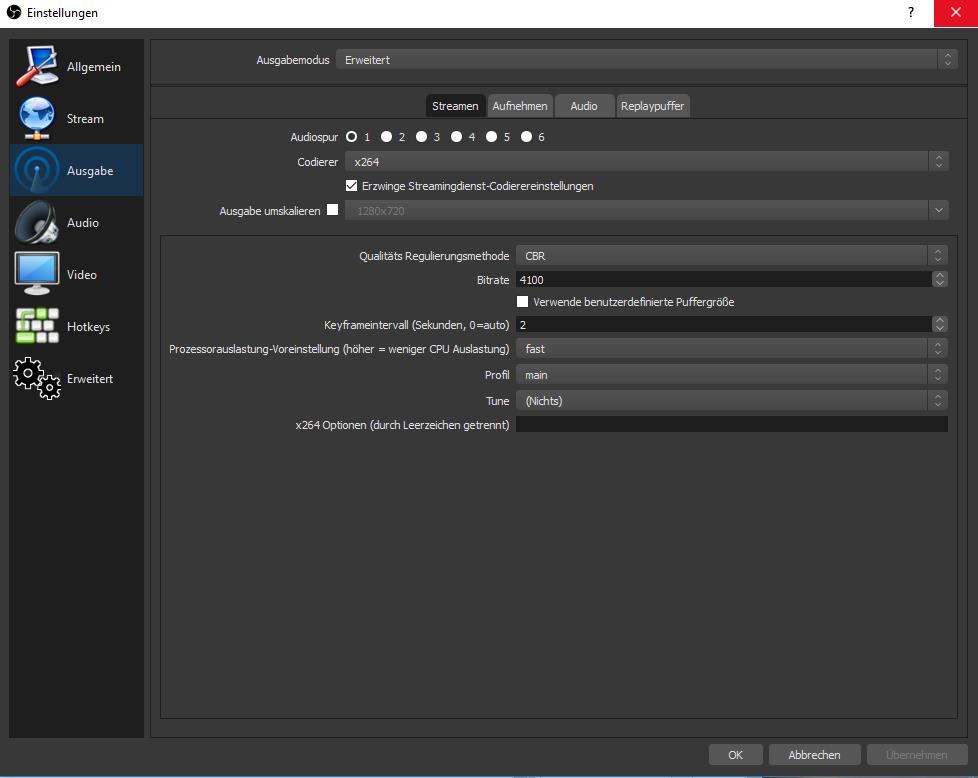Switch to the Audio output tab
Viewport: 978px width, 778px height.
pyautogui.click(x=584, y=106)
